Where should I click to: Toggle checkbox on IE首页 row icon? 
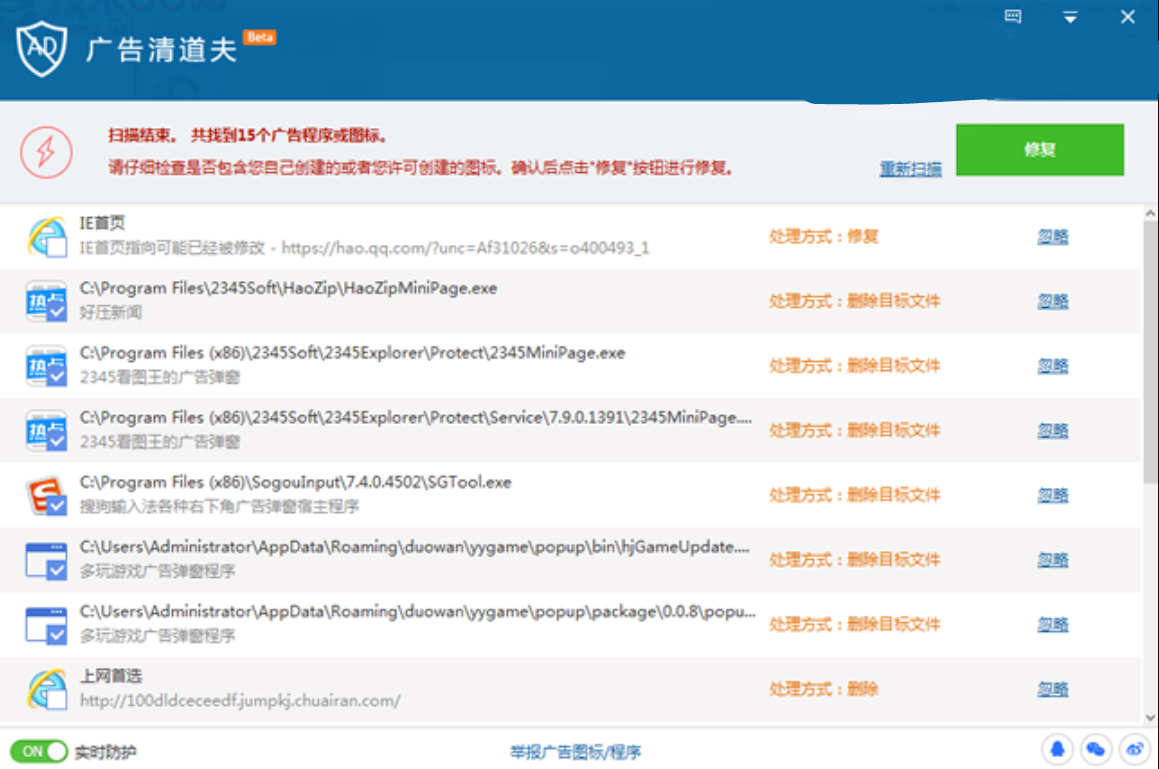[x=55, y=248]
